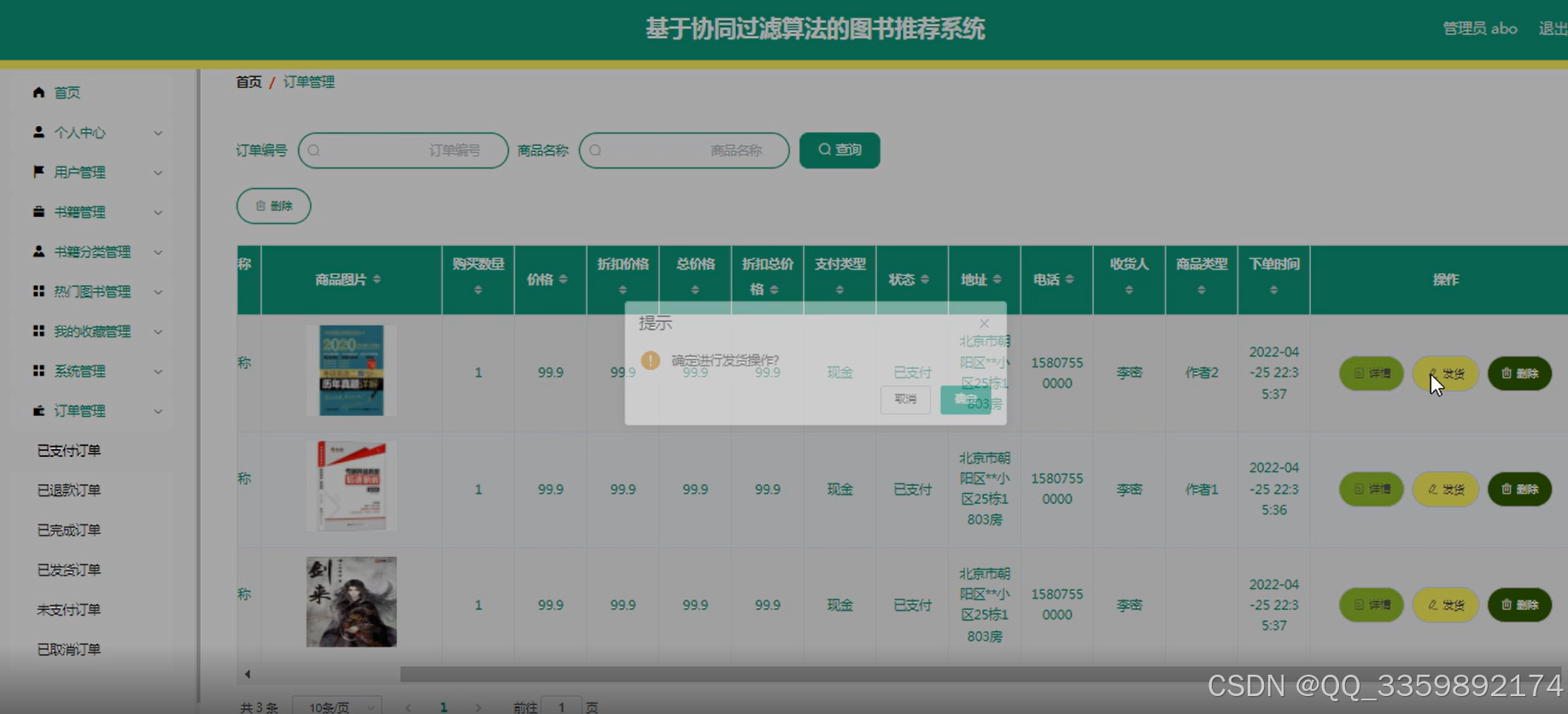Expand the 个人中心 menu chevron
Viewport: 1568px width, 714px height.
(x=158, y=132)
